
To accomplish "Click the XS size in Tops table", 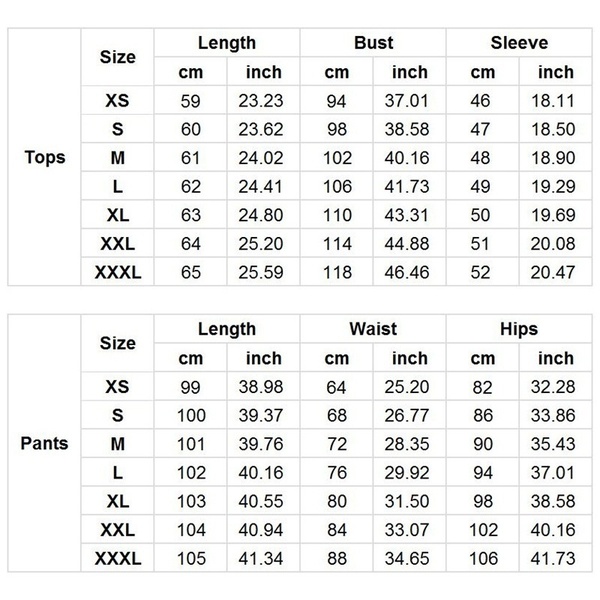I will 118,100.
